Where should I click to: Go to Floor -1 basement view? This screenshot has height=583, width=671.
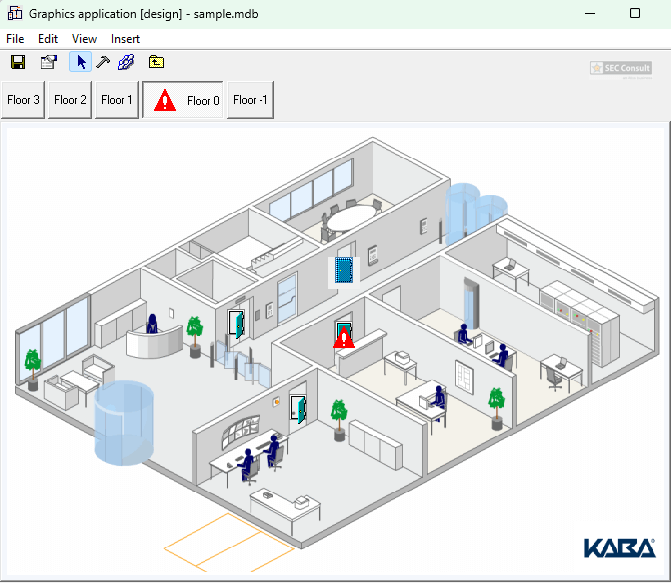(250, 100)
